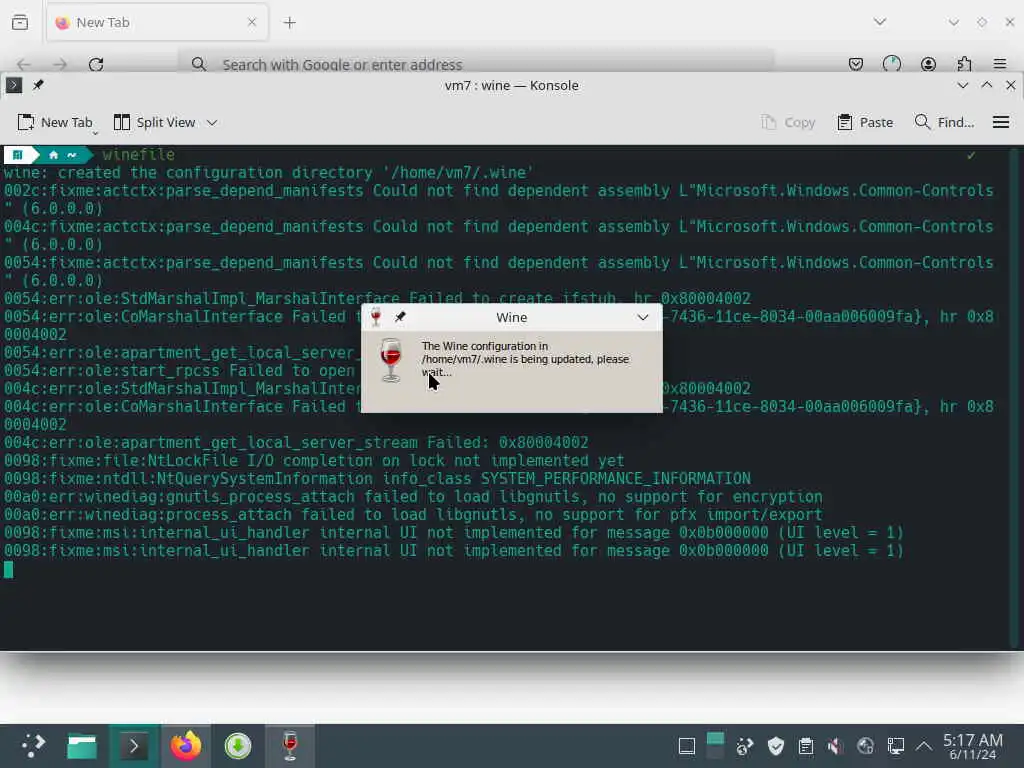This screenshot has width=1024, height=768.
Task: Open a New Tab in Konsole toolbar
Action: (x=55, y=123)
